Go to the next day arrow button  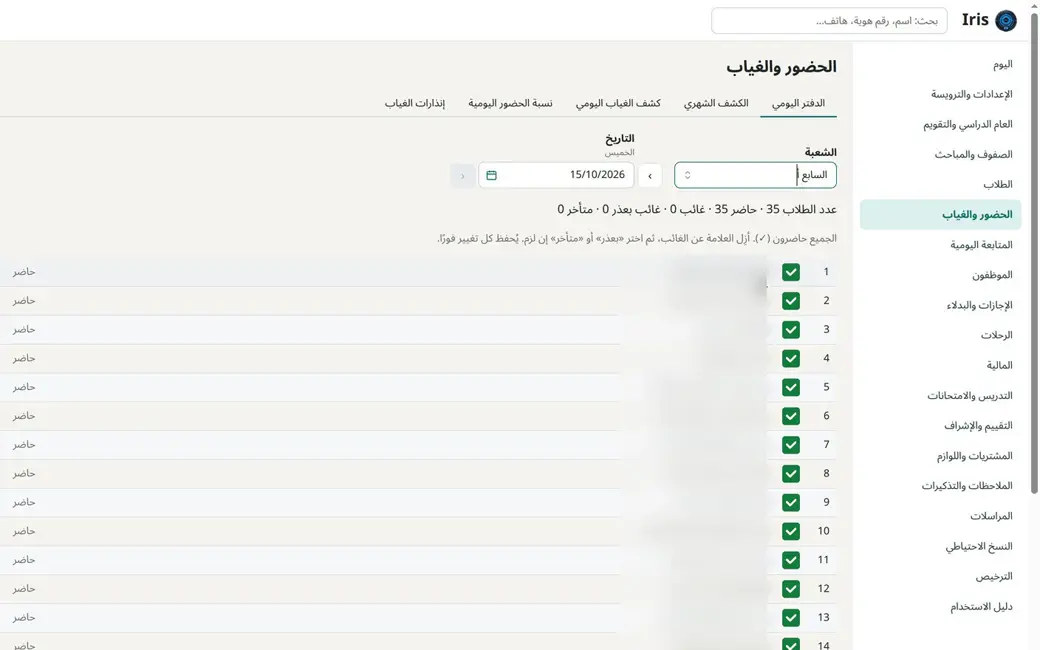[650, 176]
